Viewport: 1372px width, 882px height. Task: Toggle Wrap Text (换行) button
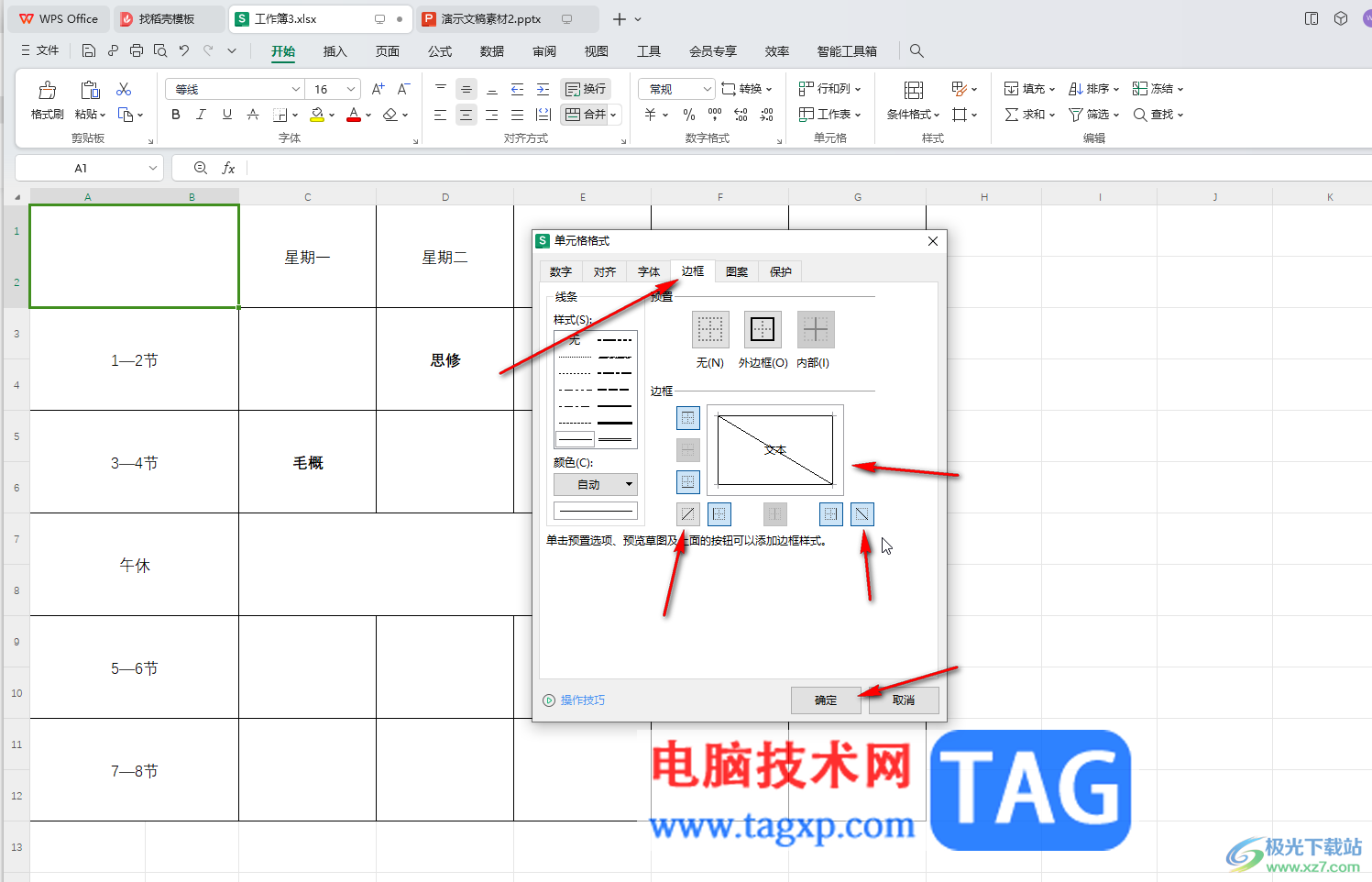click(x=586, y=89)
